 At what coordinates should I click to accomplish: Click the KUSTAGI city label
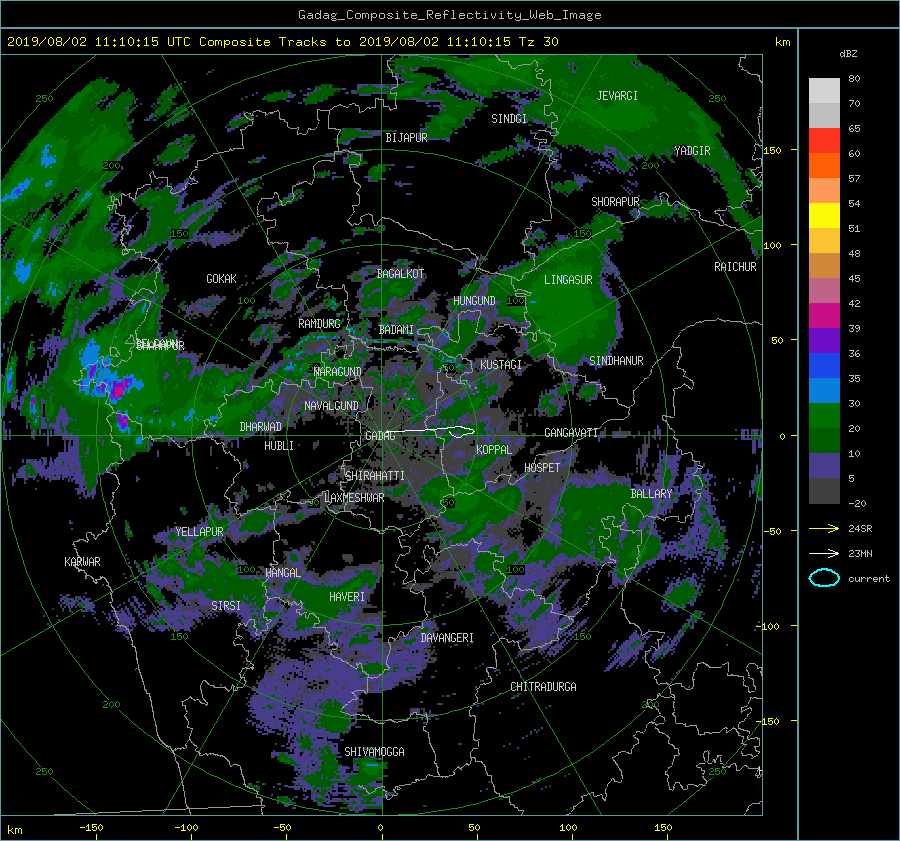(501, 365)
